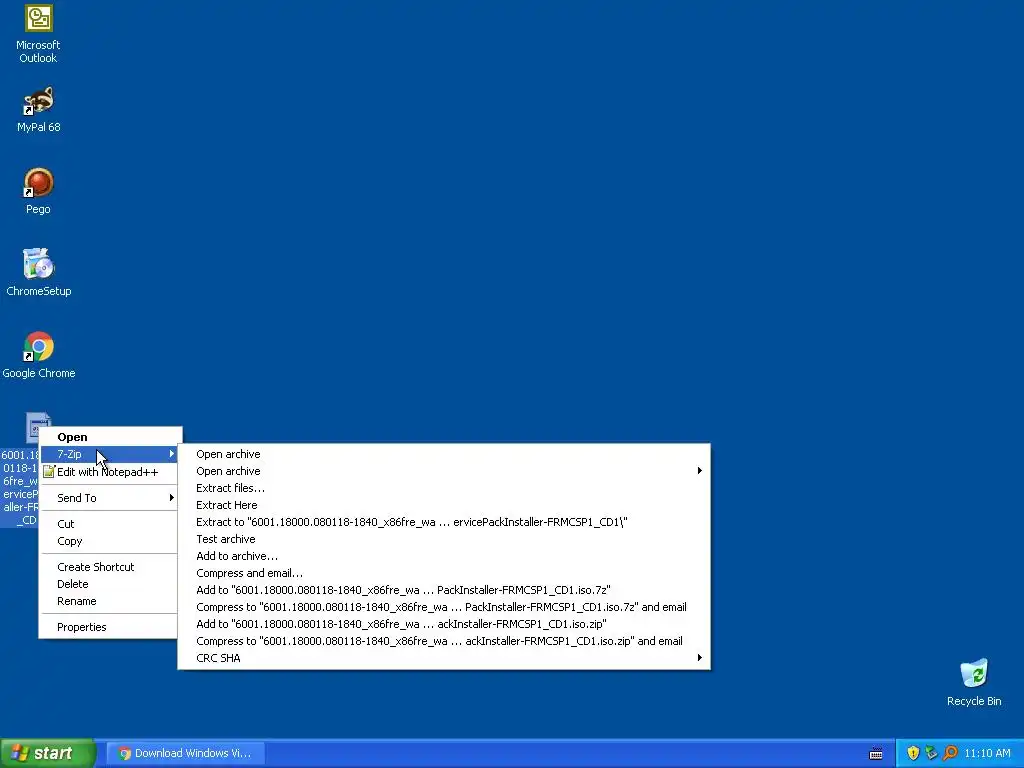This screenshot has height=768, width=1024.
Task: Open the Start menu
Action: pyautogui.click(x=48, y=753)
